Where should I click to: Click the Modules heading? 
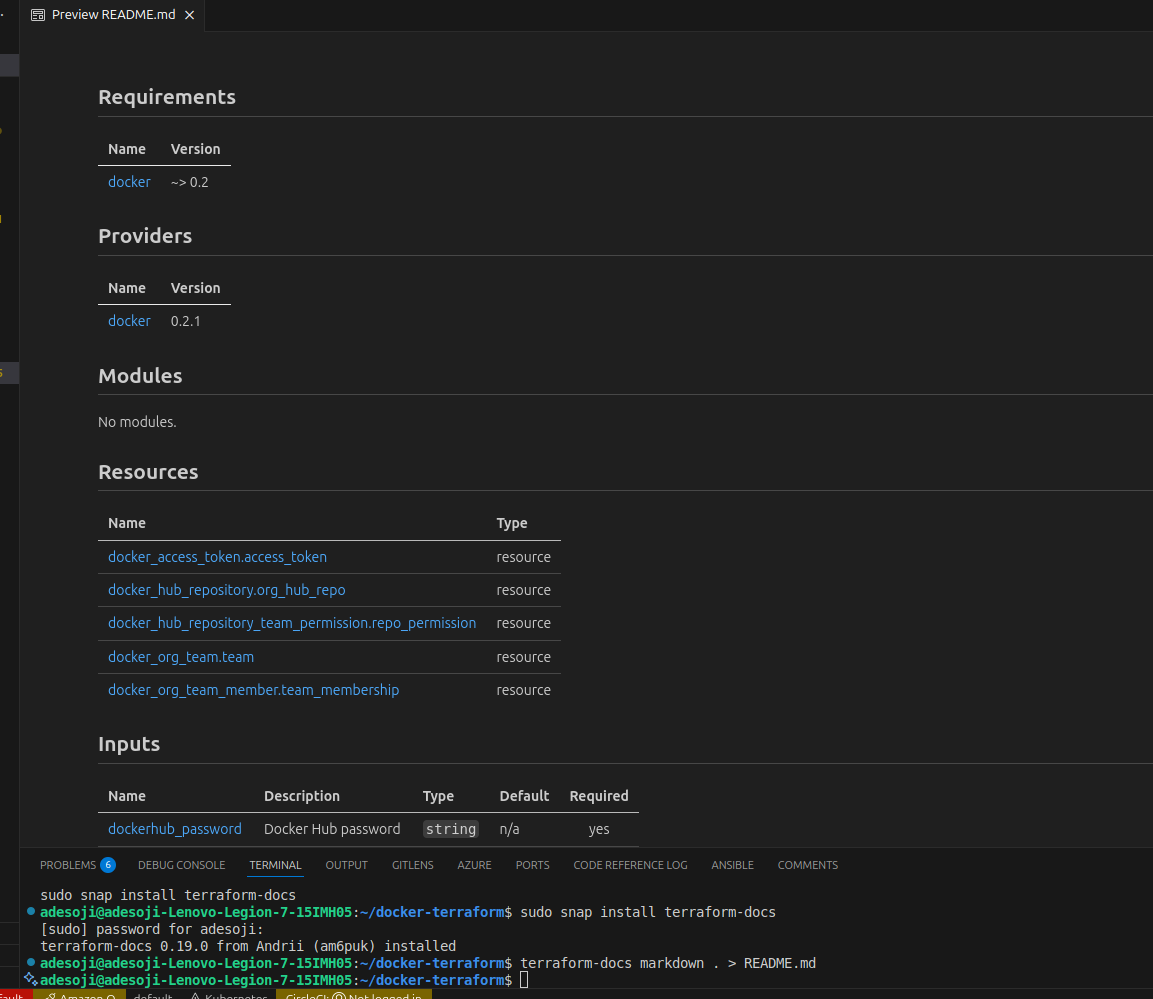[x=140, y=376]
